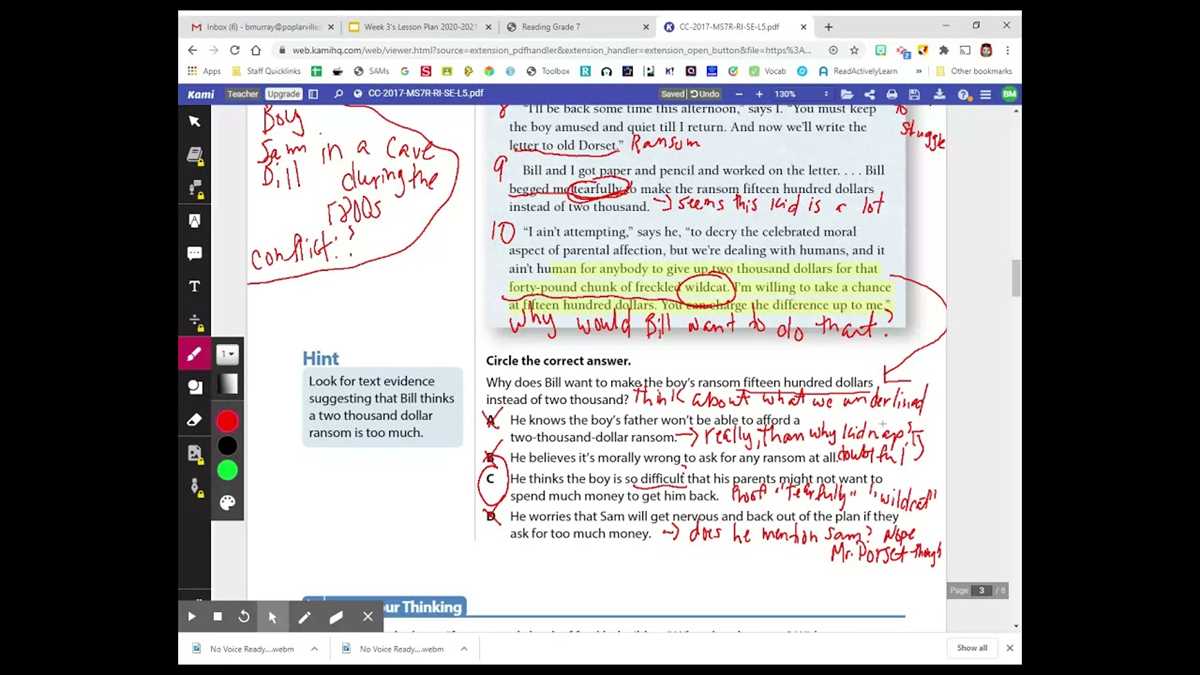Select the Comment tool
Viewport: 1200px width, 675px height.
click(194, 254)
